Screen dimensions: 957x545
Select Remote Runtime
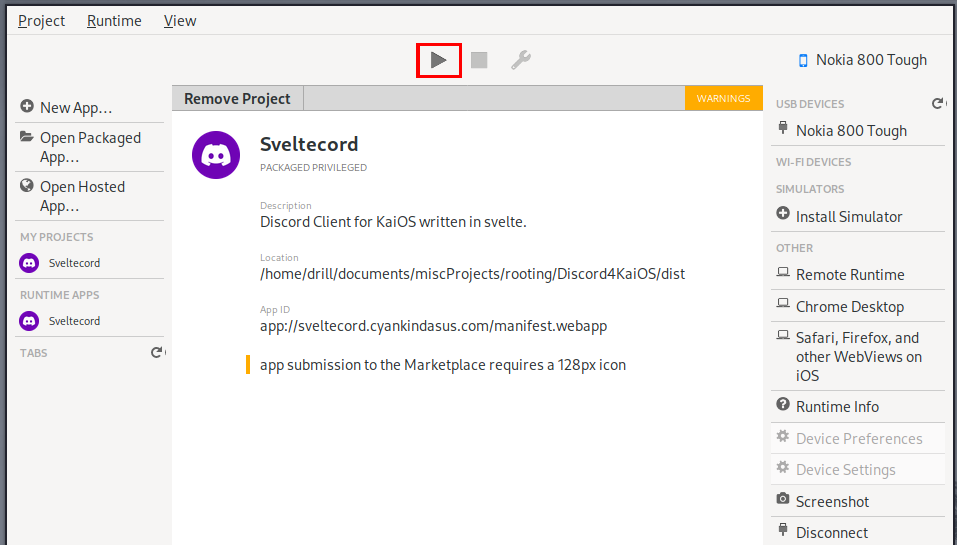coord(858,275)
